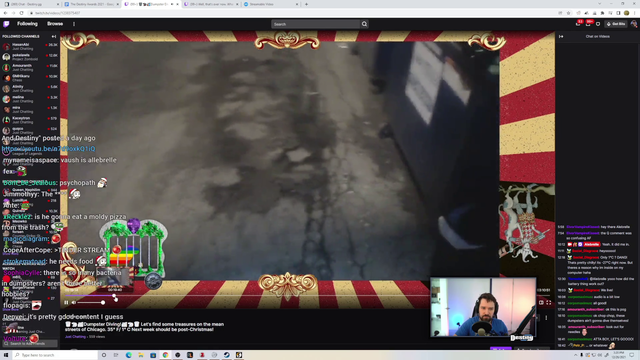The width and height of the screenshot is (640, 360).
Task: Click the browser forward arrow
Action: point(13,13)
